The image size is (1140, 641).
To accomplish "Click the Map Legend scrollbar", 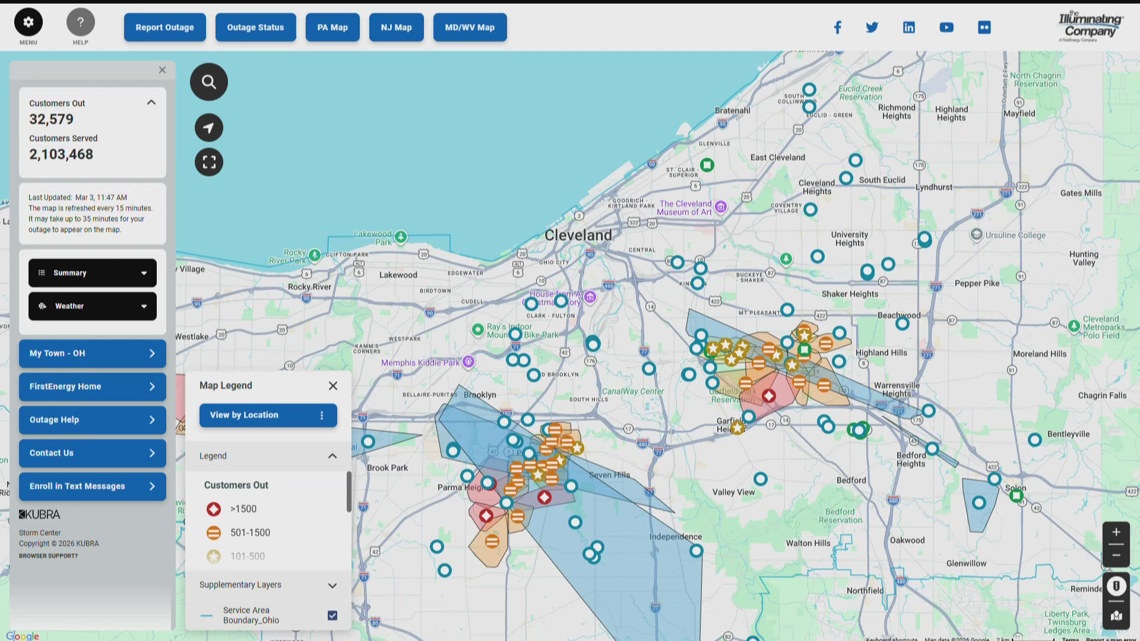I will [349, 492].
